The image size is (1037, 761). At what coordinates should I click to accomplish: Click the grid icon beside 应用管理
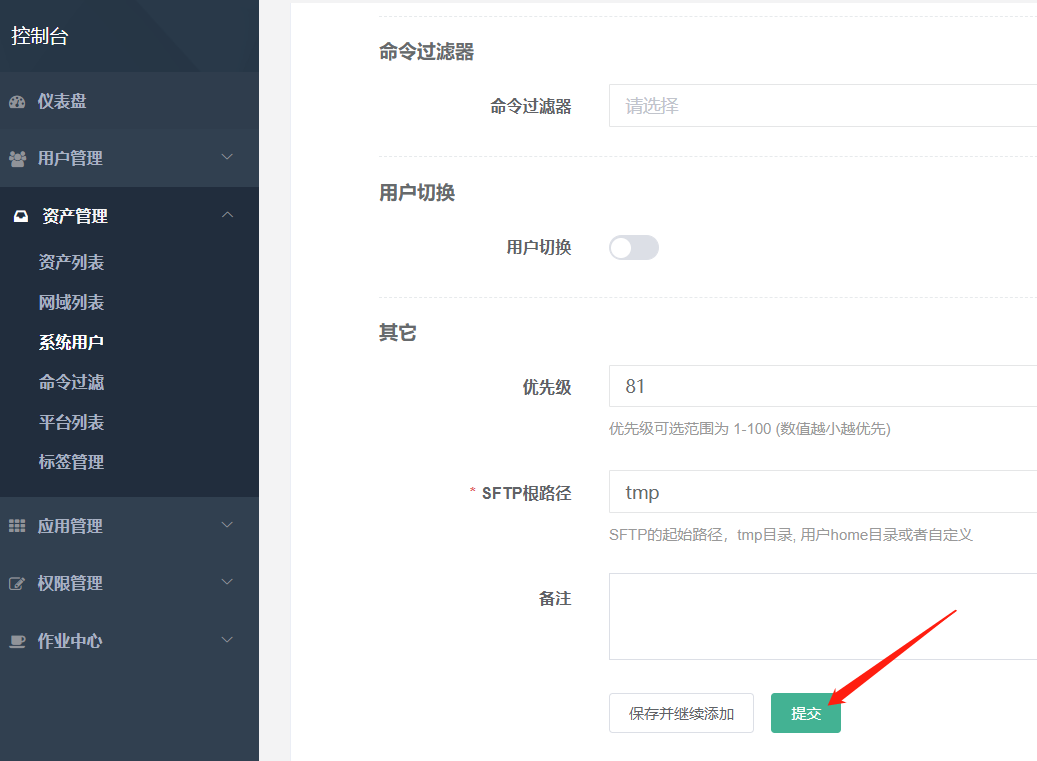click(17, 526)
